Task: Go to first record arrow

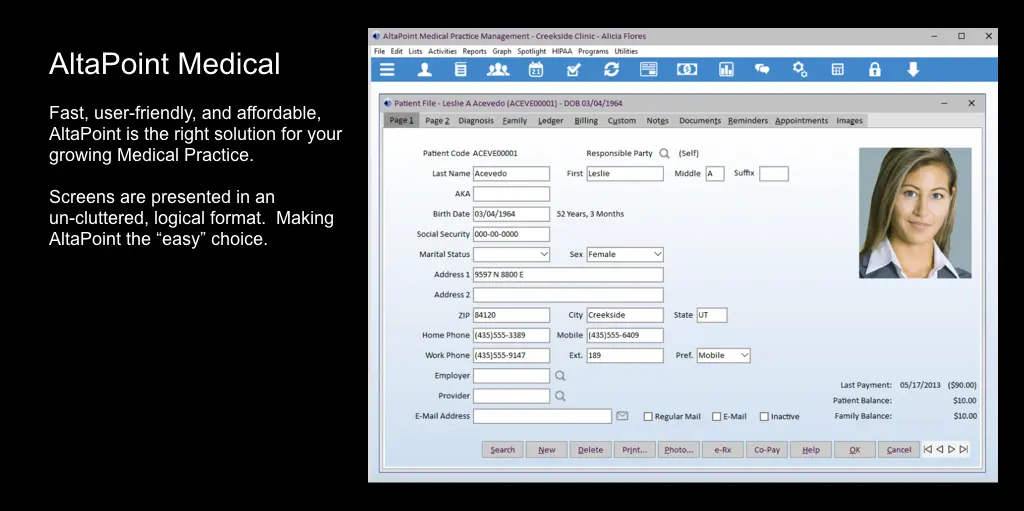Action: coord(927,450)
